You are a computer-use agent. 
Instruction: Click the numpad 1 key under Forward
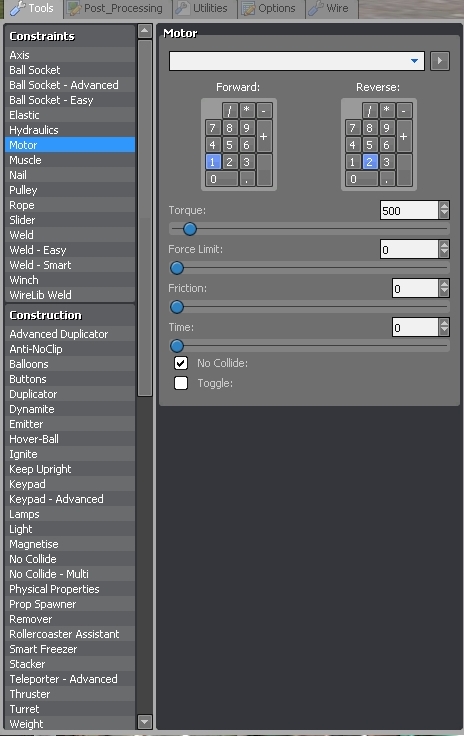(212, 162)
